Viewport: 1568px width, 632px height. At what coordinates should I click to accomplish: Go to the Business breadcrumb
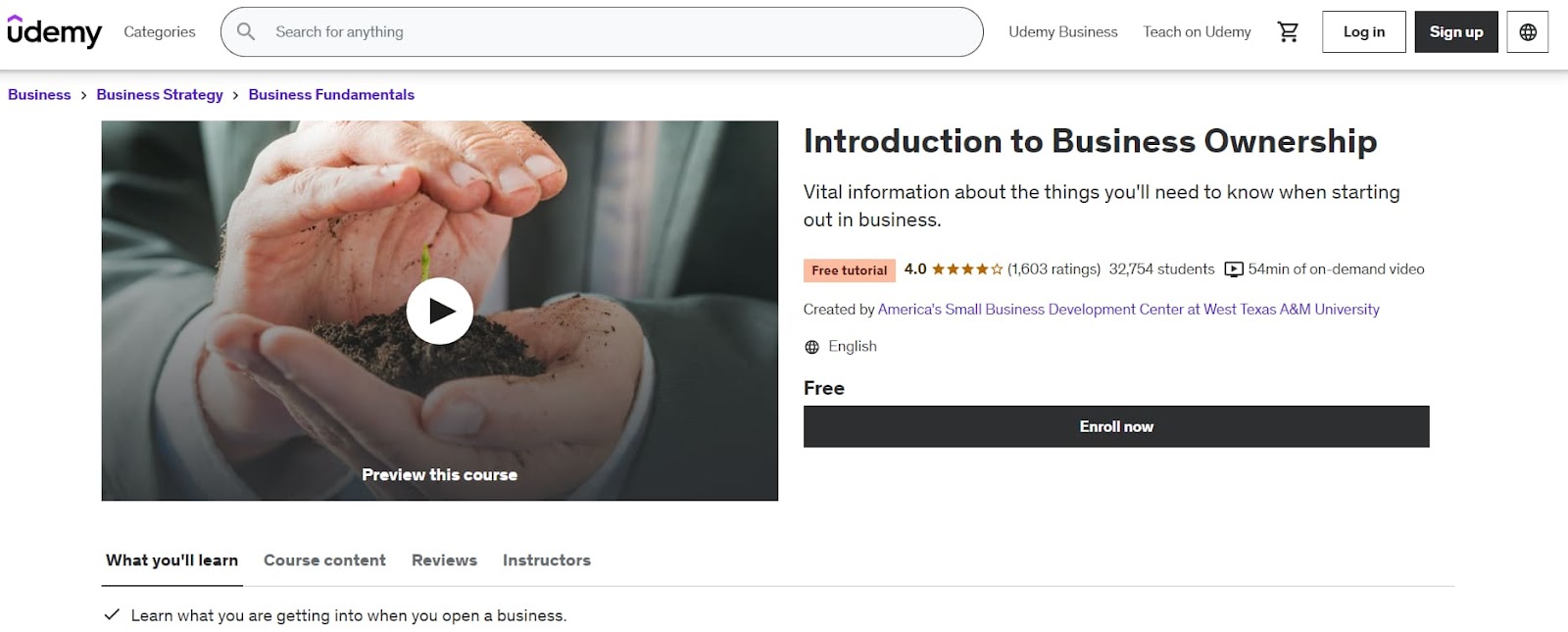[39, 95]
